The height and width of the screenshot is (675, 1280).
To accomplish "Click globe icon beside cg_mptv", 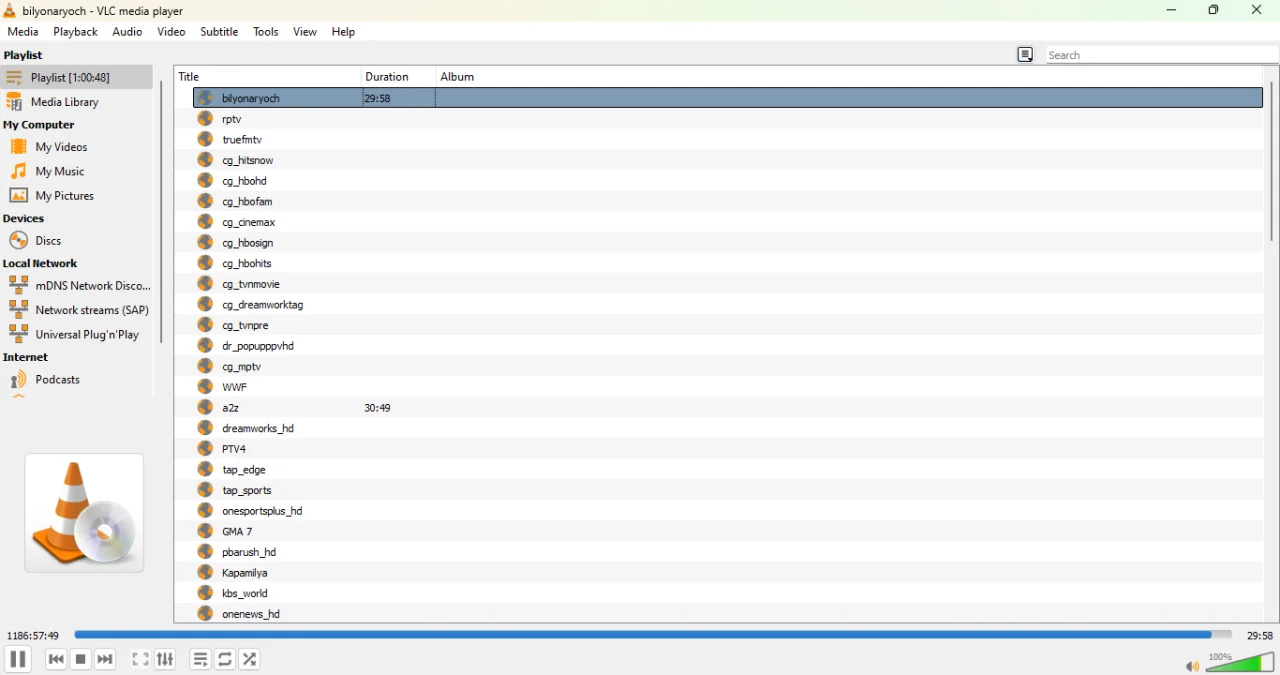I will coord(206,366).
